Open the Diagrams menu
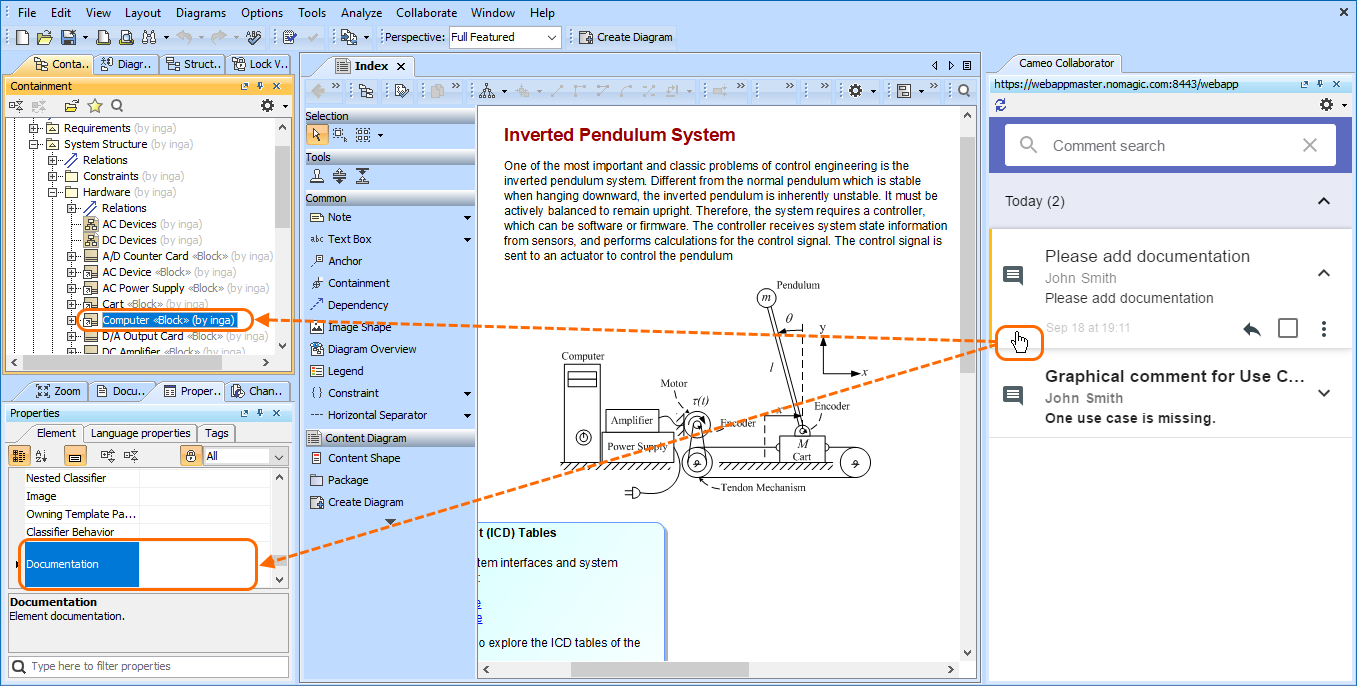Screen dimensions: 1357x686 coord(200,13)
